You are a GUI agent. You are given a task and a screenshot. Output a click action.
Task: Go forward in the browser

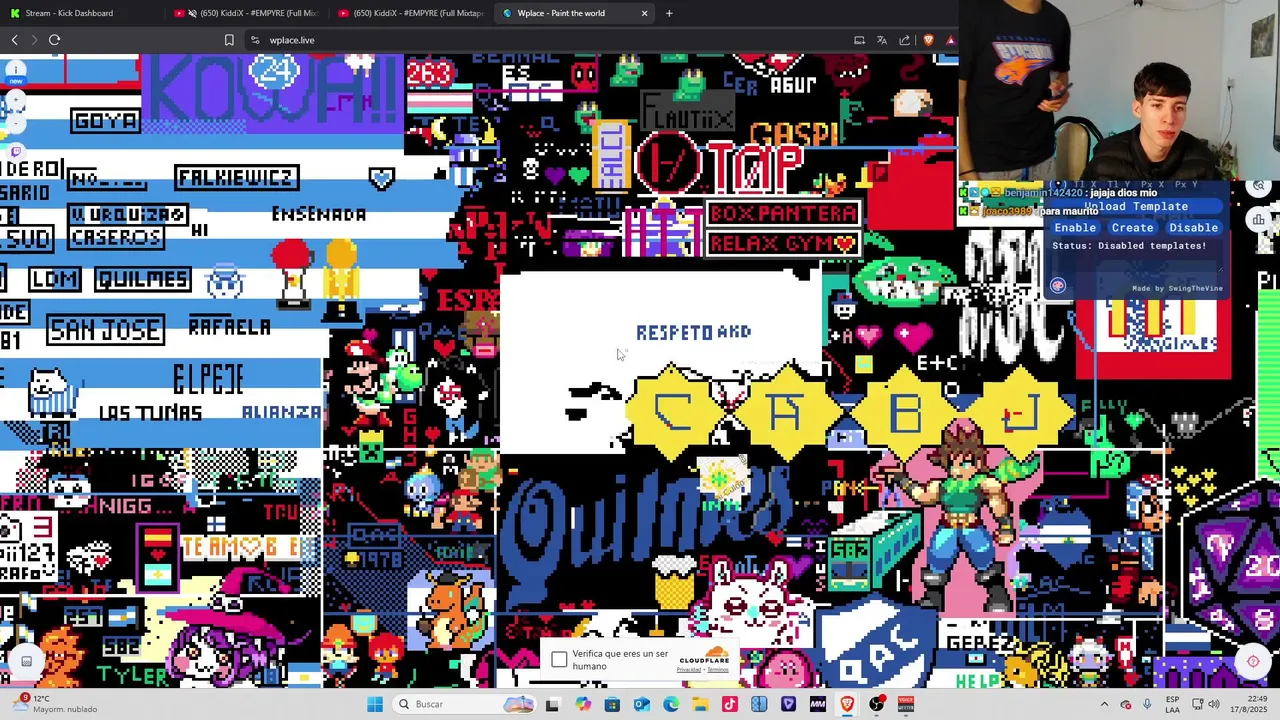click(x=33, y=40)
